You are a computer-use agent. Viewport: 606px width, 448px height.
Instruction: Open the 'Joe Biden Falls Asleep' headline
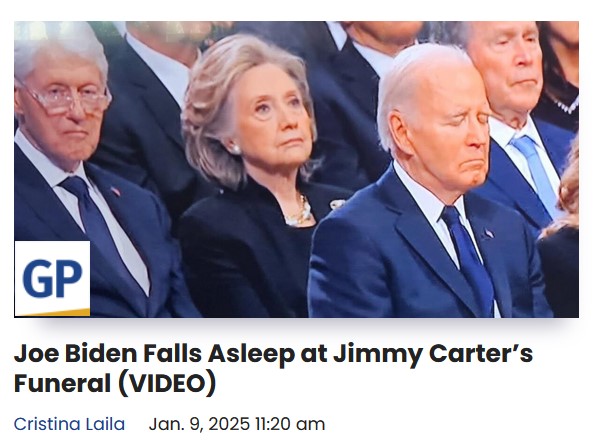pyautogui.click(x=273, y=368)
